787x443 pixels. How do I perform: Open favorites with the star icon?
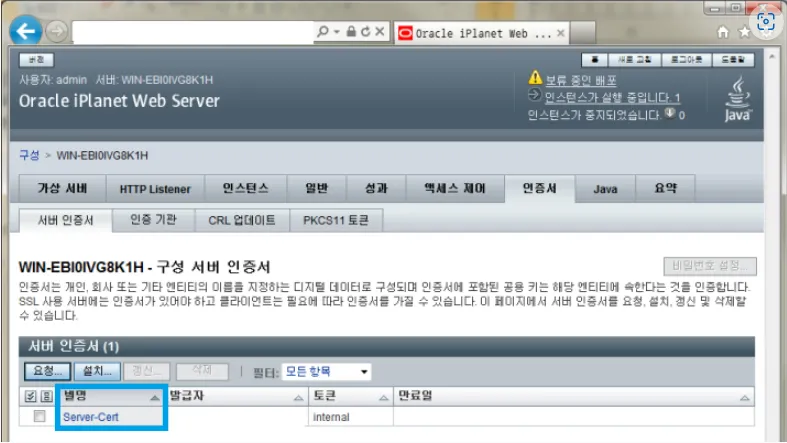tap(744, 33)
